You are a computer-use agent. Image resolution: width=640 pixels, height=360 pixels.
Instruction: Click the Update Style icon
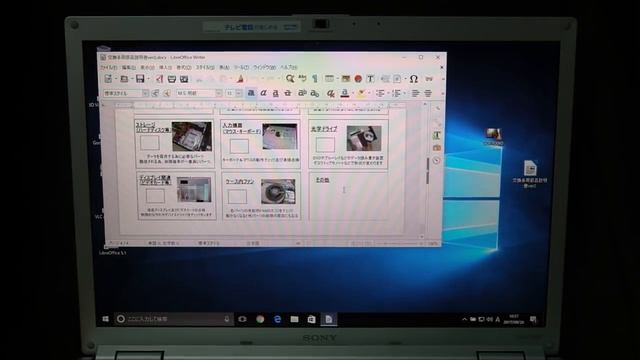point(155,93)
